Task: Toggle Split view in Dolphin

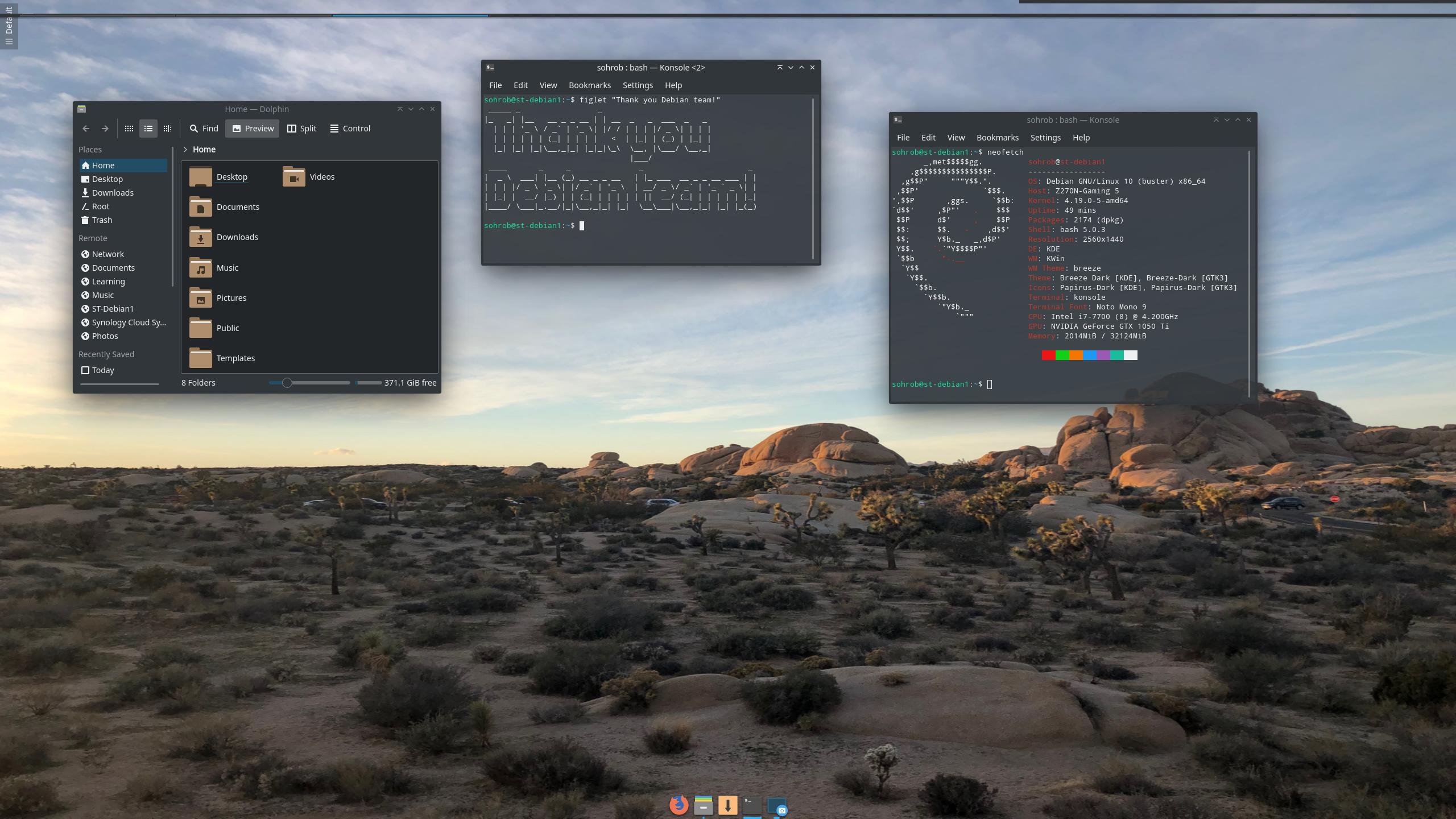Action: pyautogui.click(x=301, y=129)
